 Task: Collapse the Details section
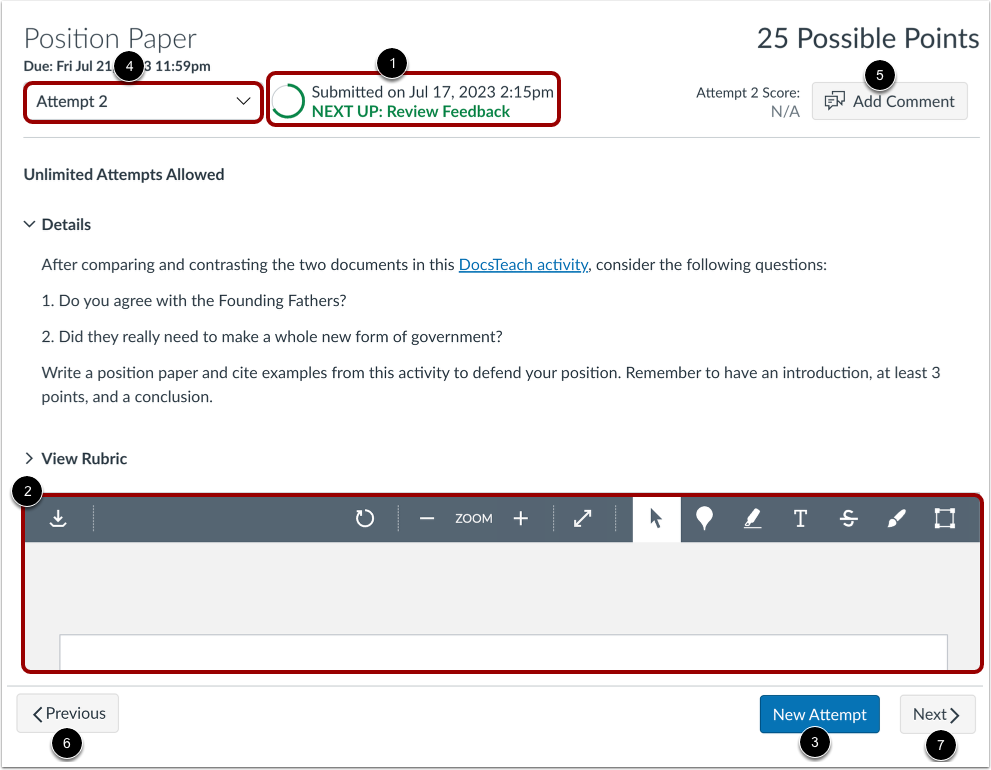(x=58, y=224)
